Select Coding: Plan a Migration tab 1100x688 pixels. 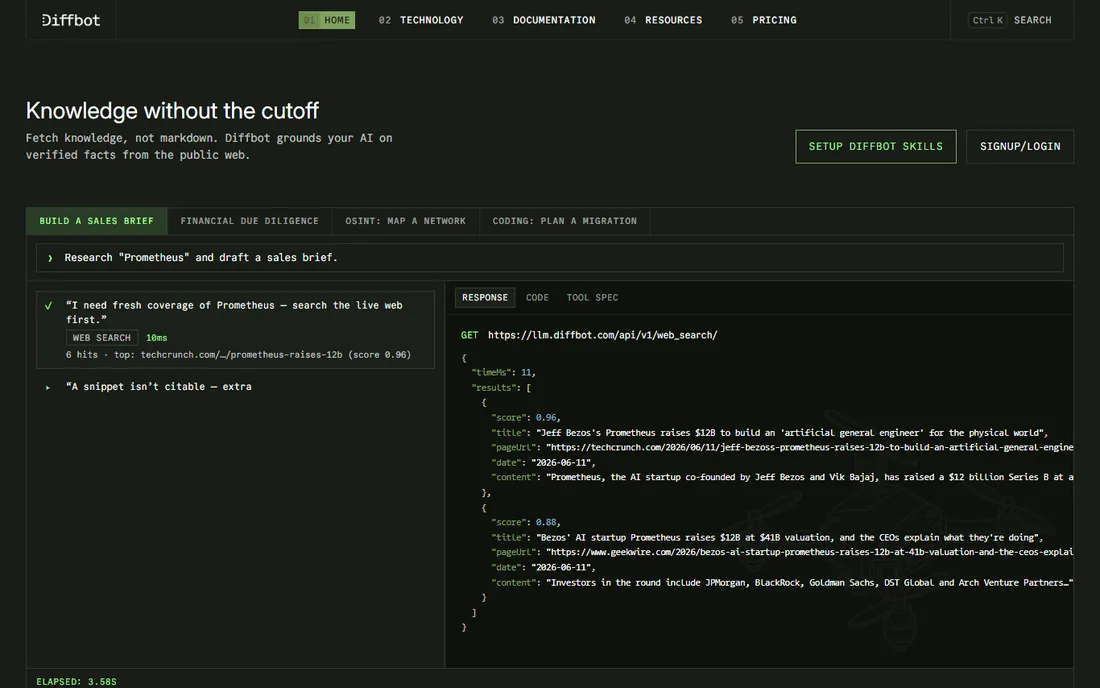click(x=565, y=221)
